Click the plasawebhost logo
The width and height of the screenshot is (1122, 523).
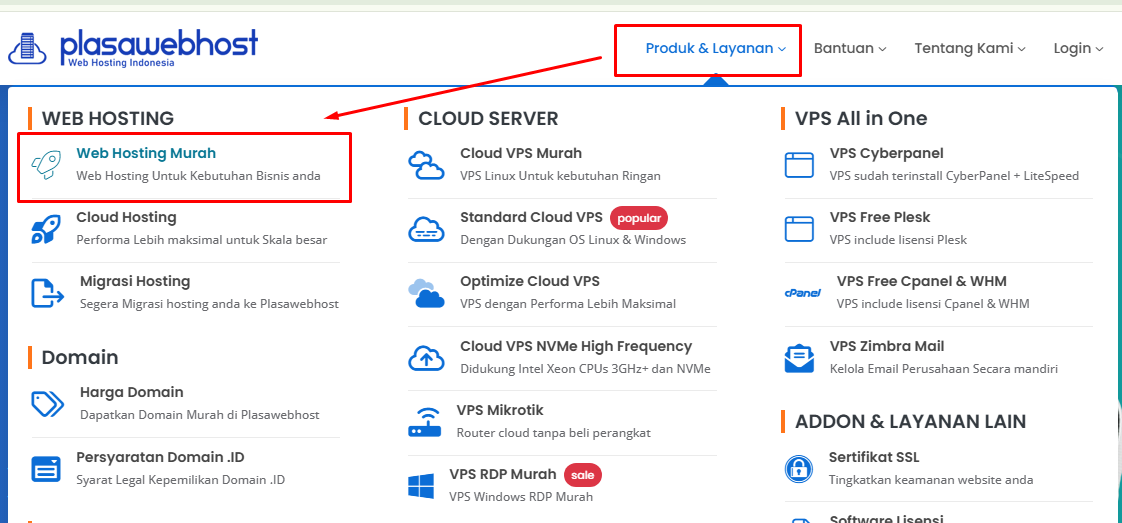tap(132, 49)
